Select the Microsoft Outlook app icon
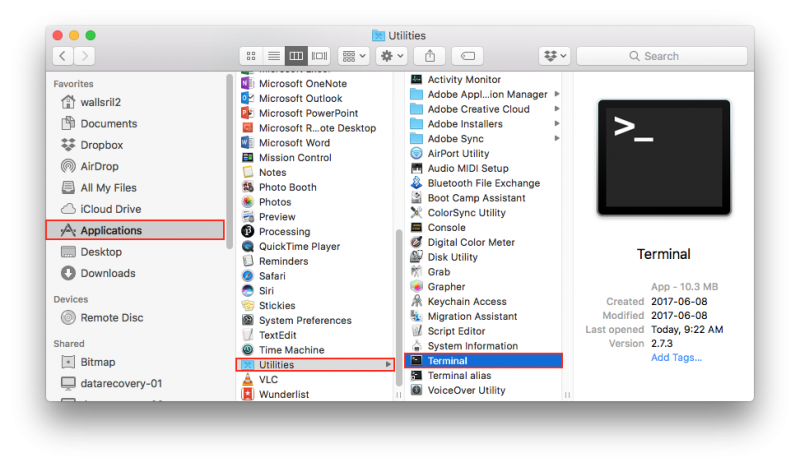800x467 pixels. coord(247,98)
